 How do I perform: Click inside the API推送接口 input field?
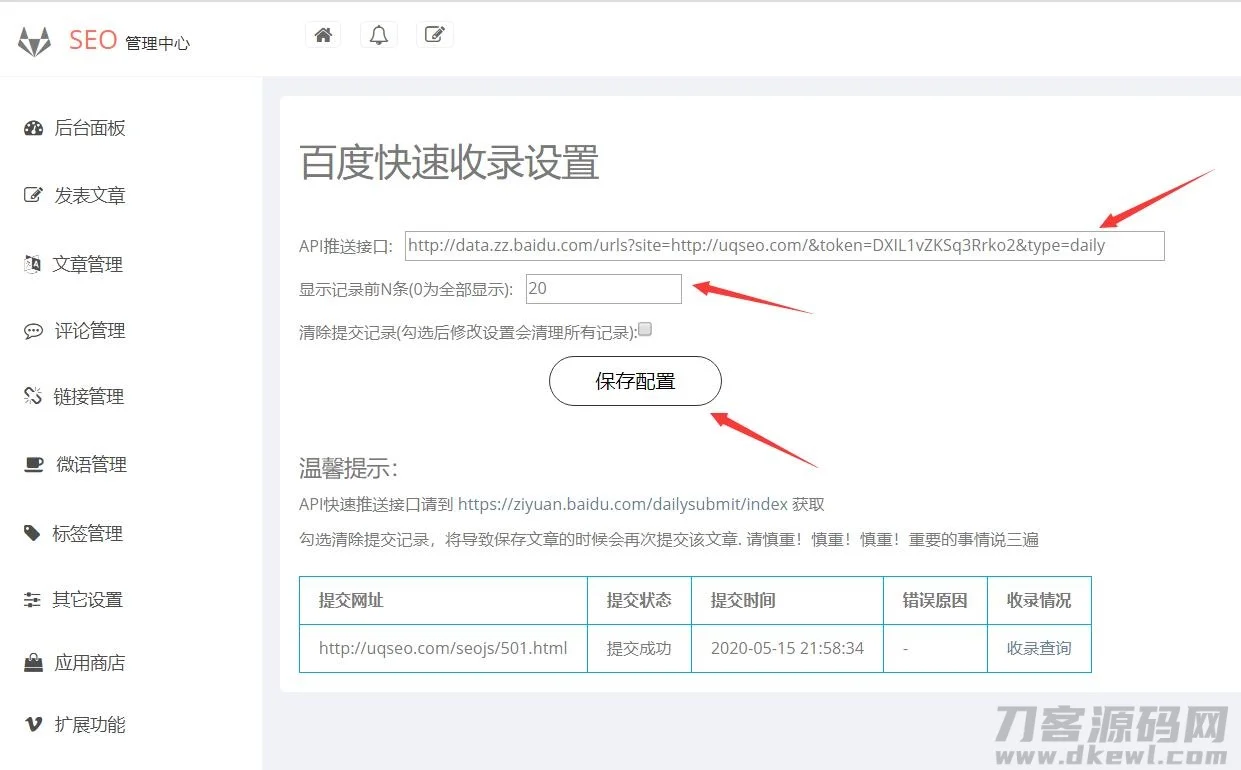click(x=784, y=245)
